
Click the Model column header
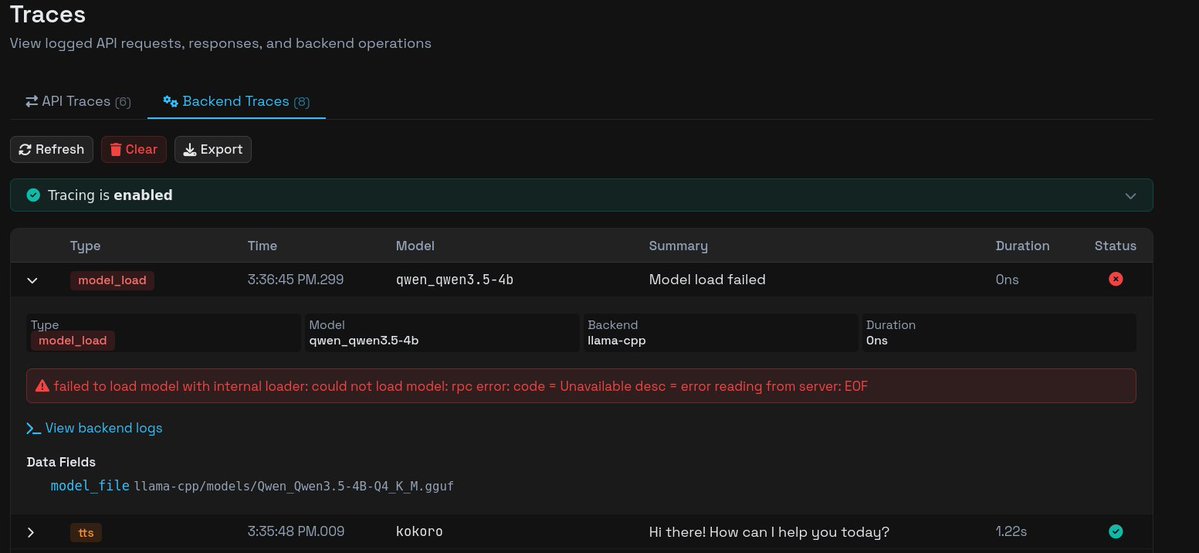pyautogui.click(x=415, y=246)
